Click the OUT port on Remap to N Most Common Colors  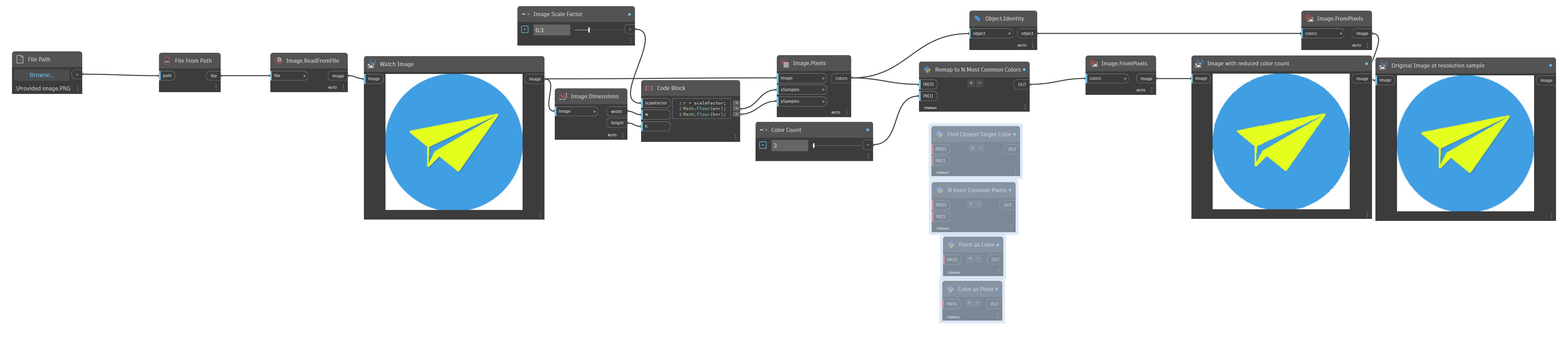tap(1021, 85)
